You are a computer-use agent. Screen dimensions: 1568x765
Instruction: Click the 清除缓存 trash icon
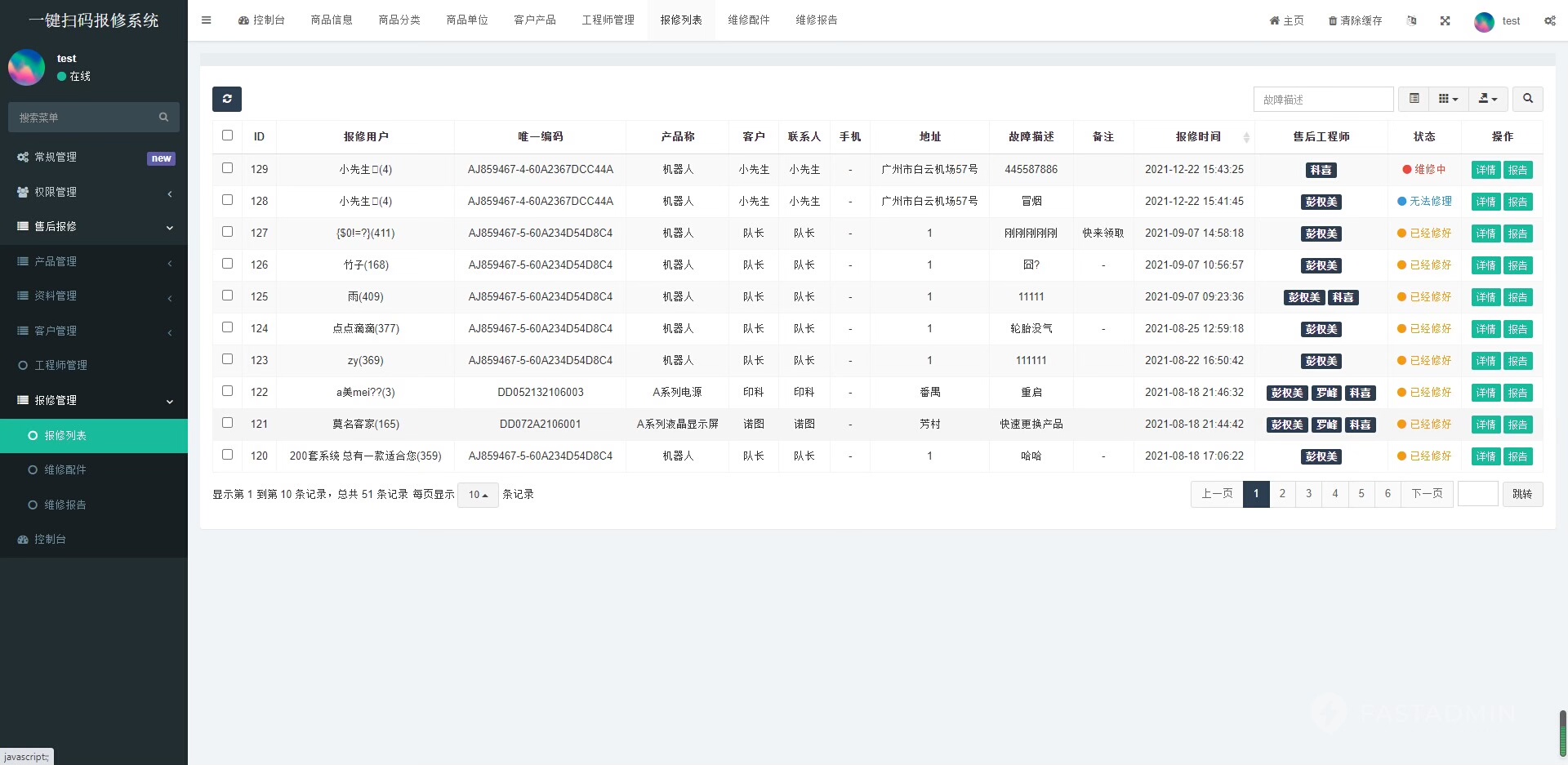pyautogui.click(x=1333, y=20)
